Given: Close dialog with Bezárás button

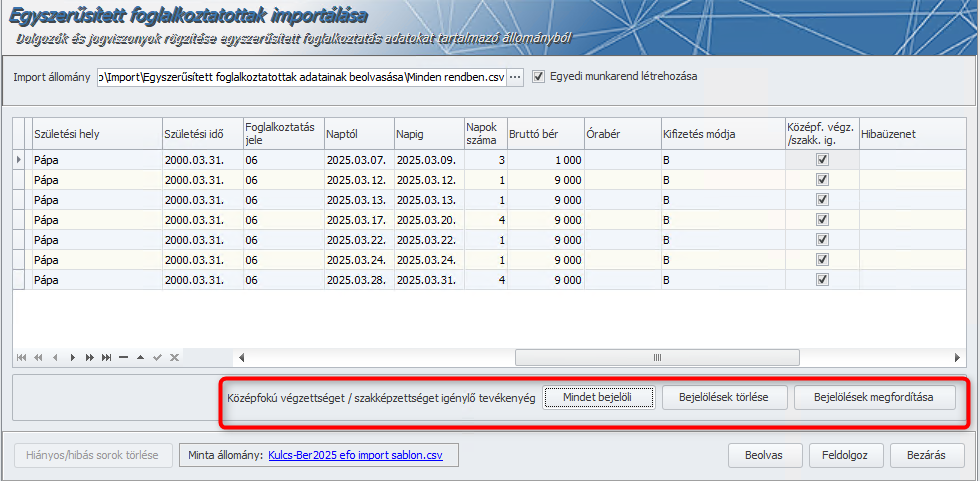Looking at the screenshot, I should (x=927, y=455).
